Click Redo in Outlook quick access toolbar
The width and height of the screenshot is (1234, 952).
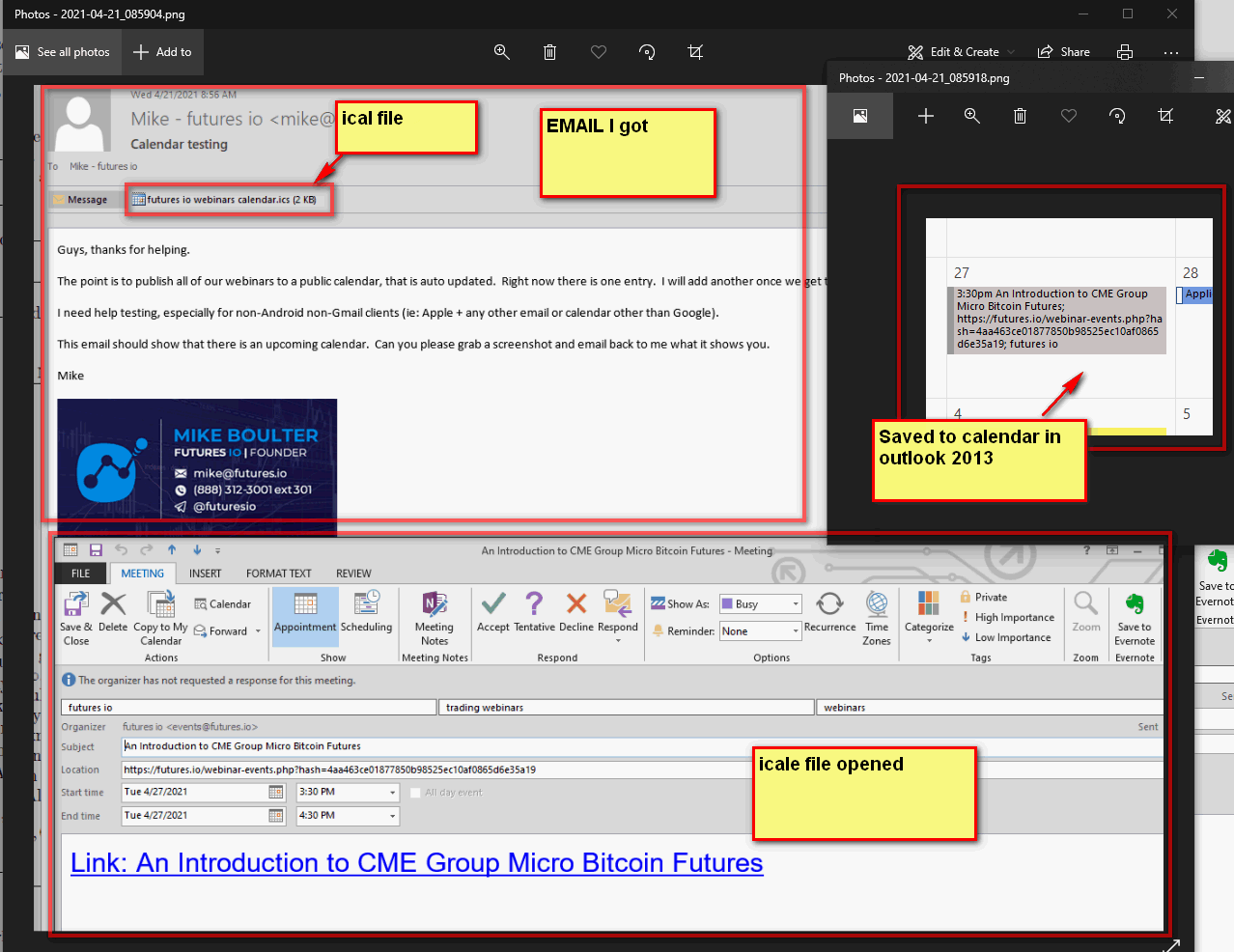pyautogui.click(x=147, y=550)
